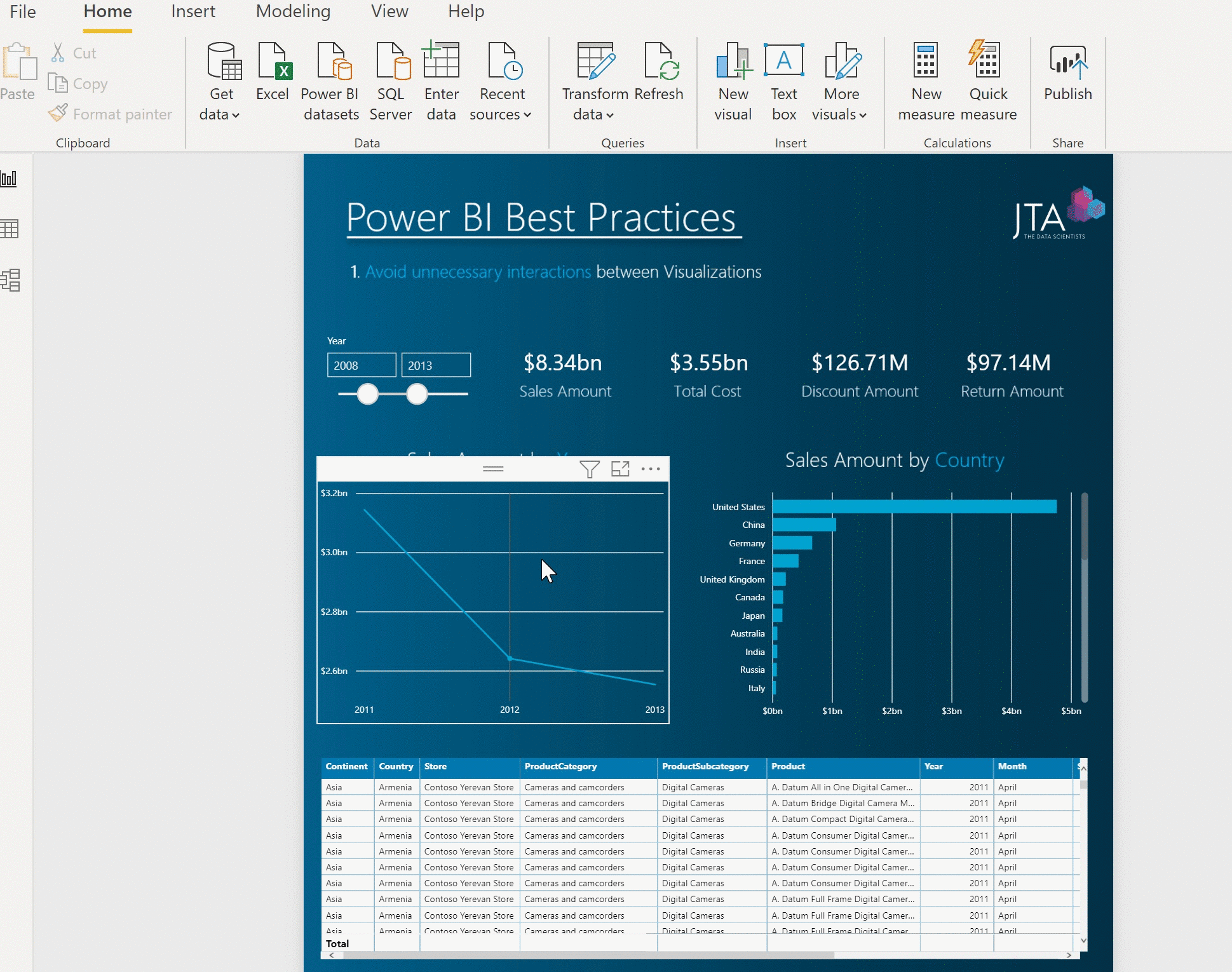Sort by ProductSubcategory column header
Viewport: 1232px width, 972px height.
(x=712, y=767)
